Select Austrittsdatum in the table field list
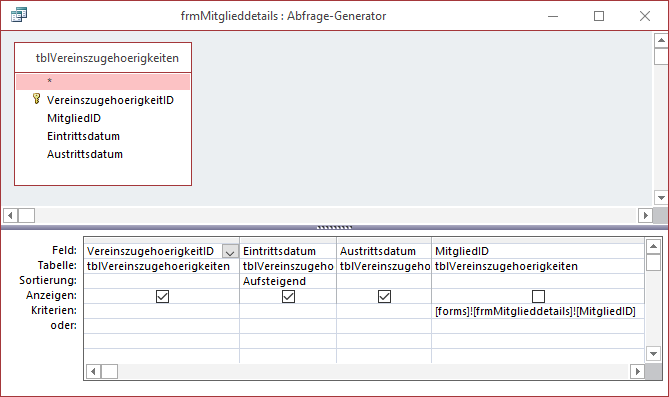 [84, 154]
